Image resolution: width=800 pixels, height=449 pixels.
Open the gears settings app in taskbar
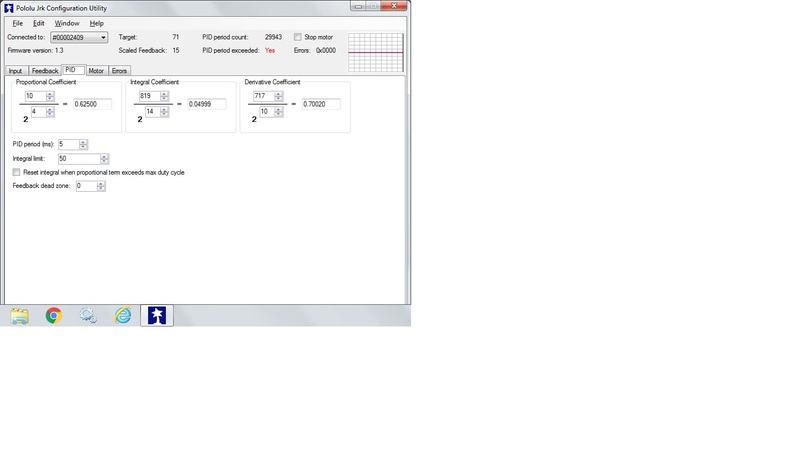click(88, 316)
